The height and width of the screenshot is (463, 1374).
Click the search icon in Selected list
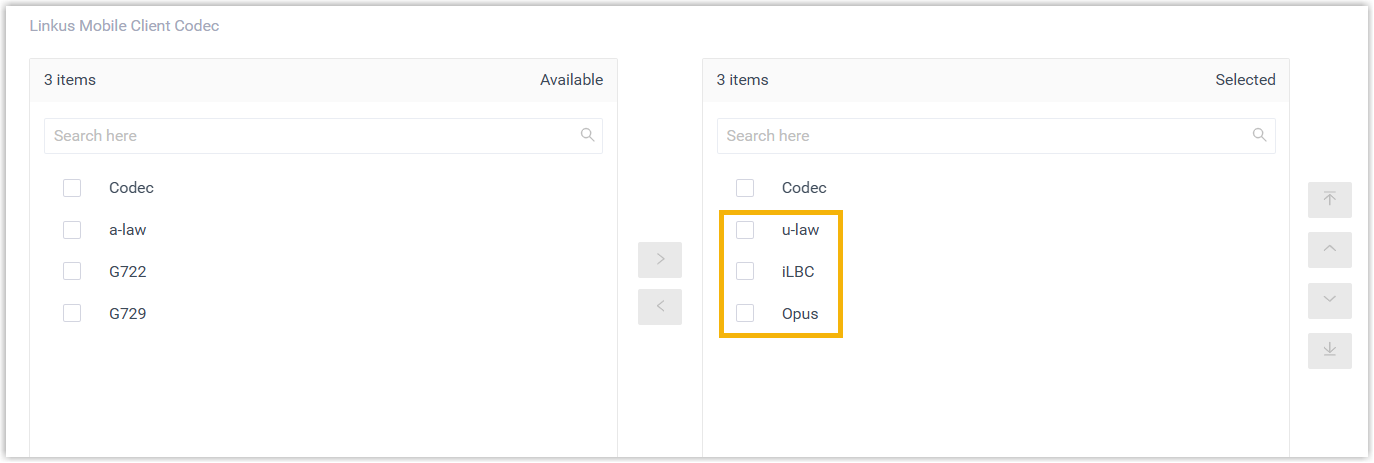[x=1260, y=135]
